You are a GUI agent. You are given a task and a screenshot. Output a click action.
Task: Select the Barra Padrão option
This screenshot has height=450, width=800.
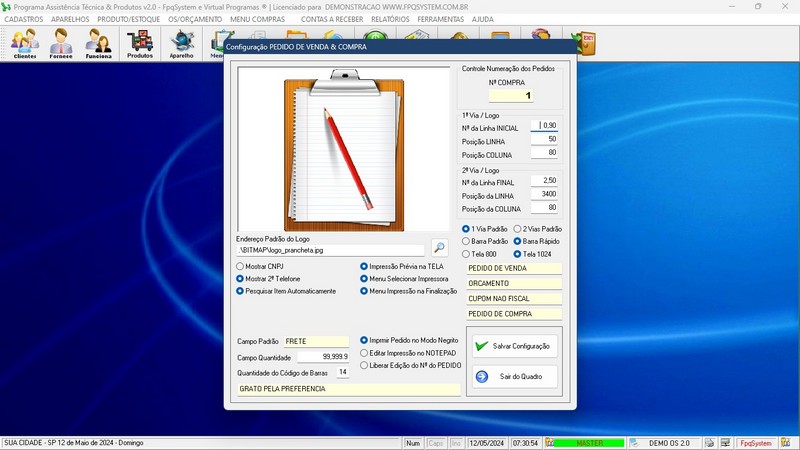pyautogui.click(x=485, y=241)
